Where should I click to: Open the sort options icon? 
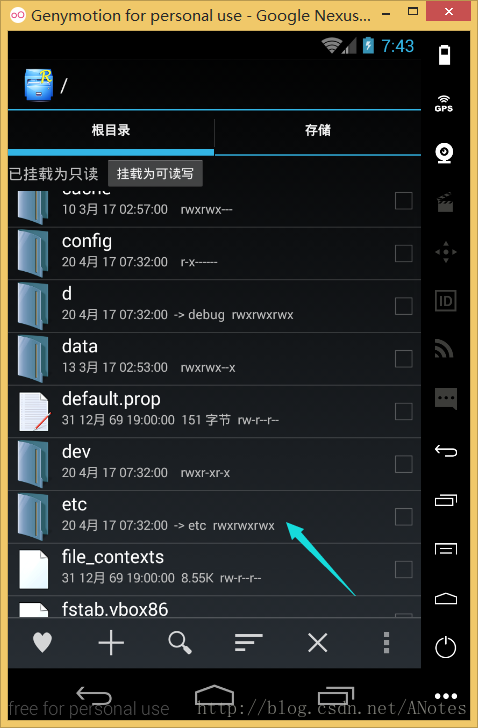pyautogui.click(x=248, y=643)
